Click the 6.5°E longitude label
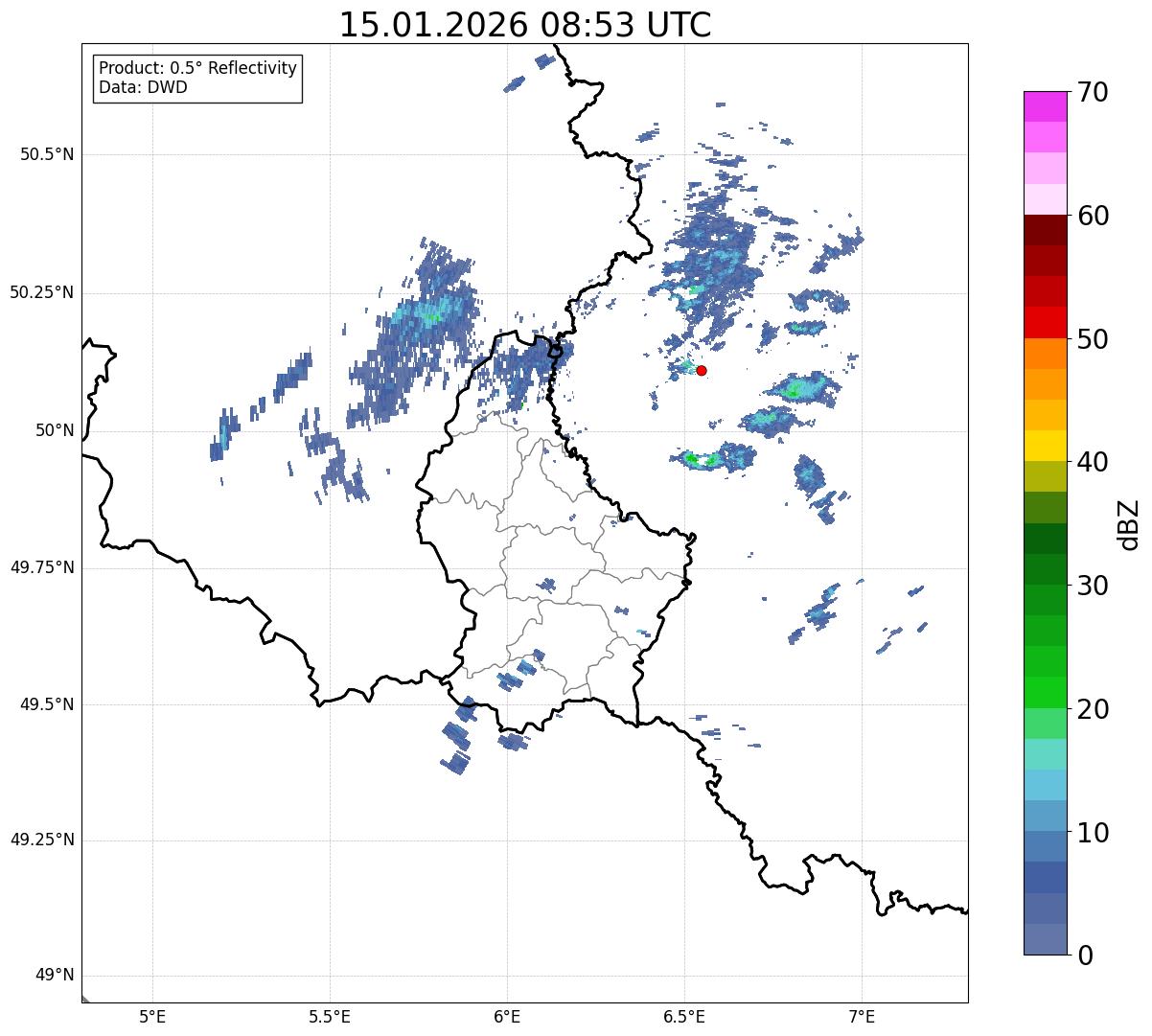Image resolution: width=1152 pixels, height=1036 pixels. 684,1016
